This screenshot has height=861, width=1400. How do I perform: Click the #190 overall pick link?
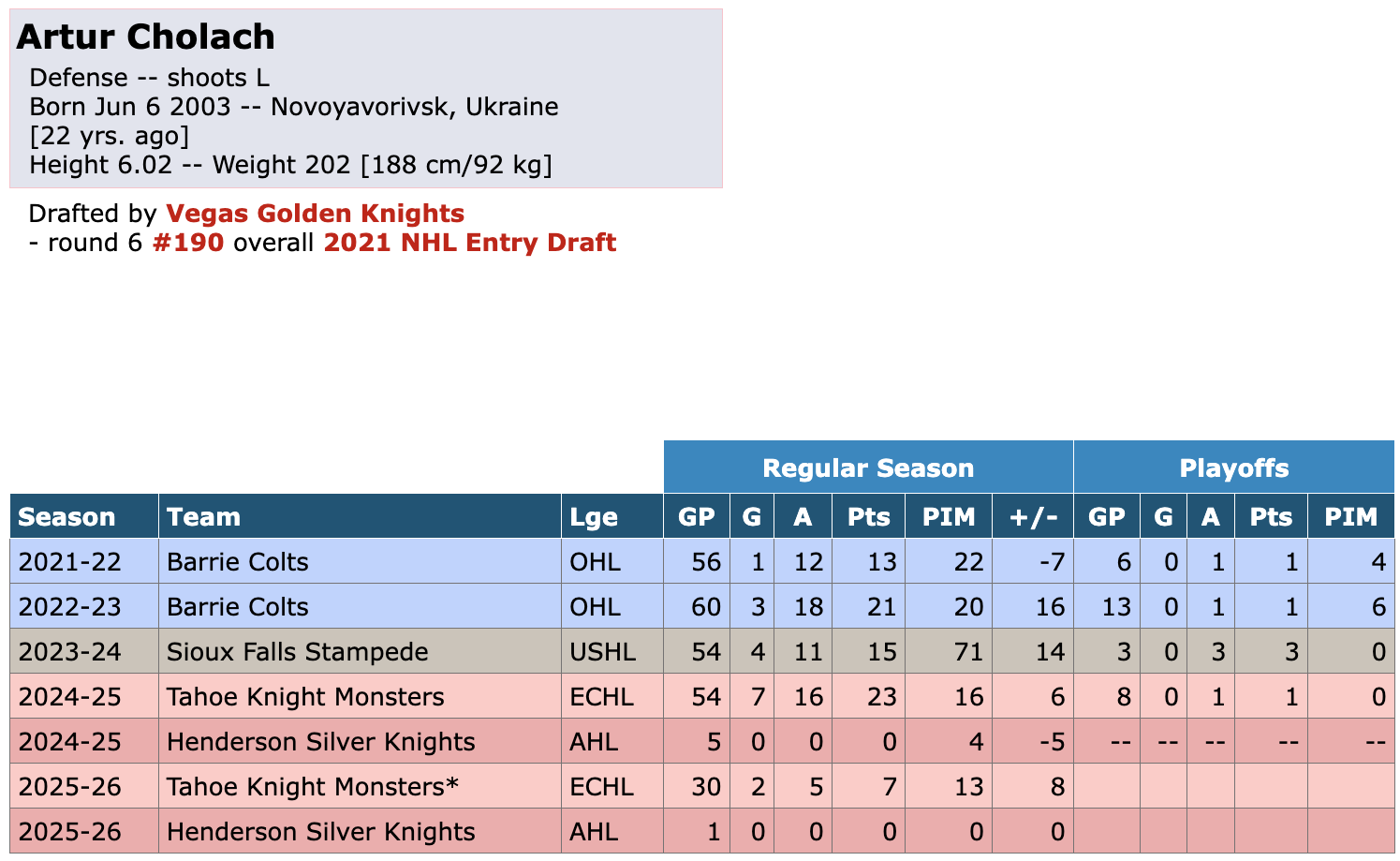[x=188, y=243]
